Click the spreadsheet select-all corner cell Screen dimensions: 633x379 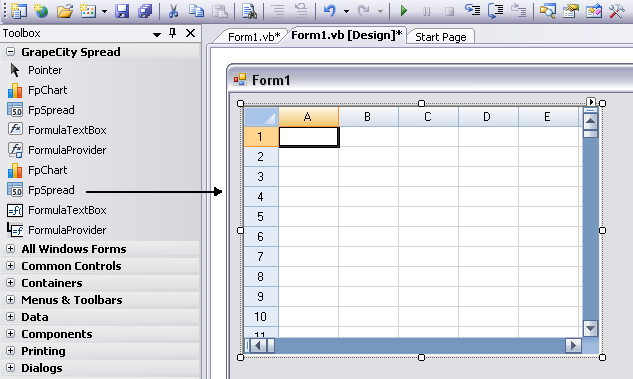click(261, 117)
